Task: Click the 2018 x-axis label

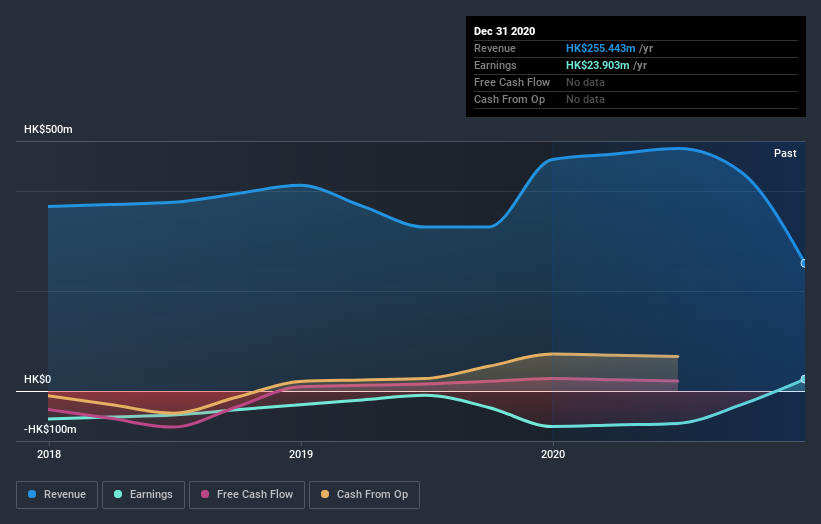Action: tap(49, 454)
